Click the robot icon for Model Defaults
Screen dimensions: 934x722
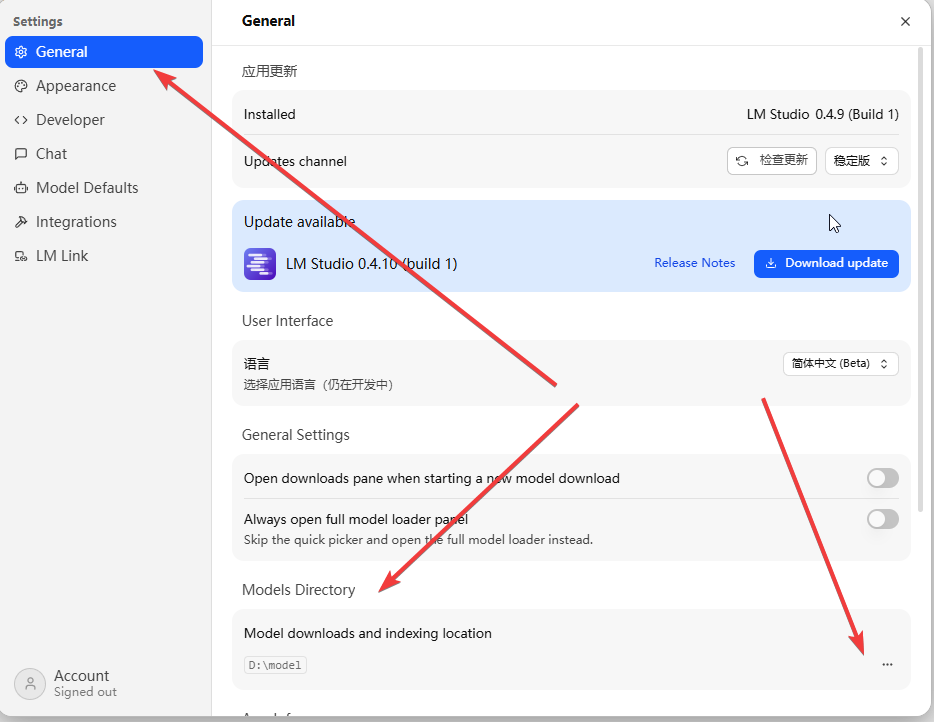[21, 188]
